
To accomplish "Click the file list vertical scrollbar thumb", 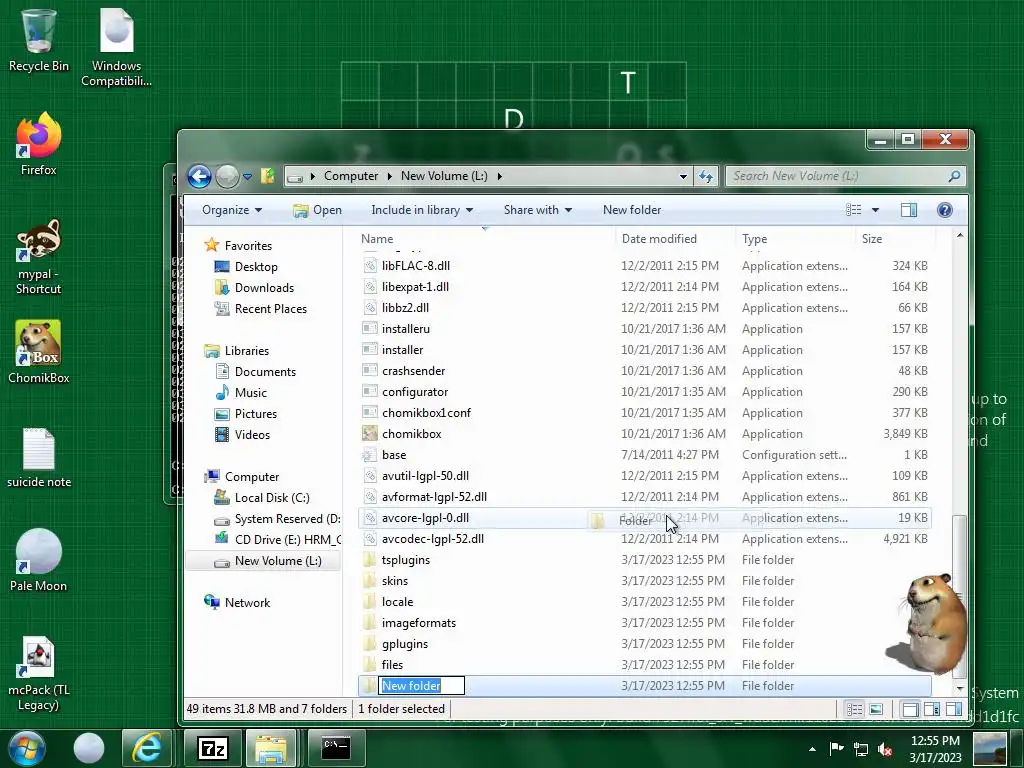I will point(959,596).
